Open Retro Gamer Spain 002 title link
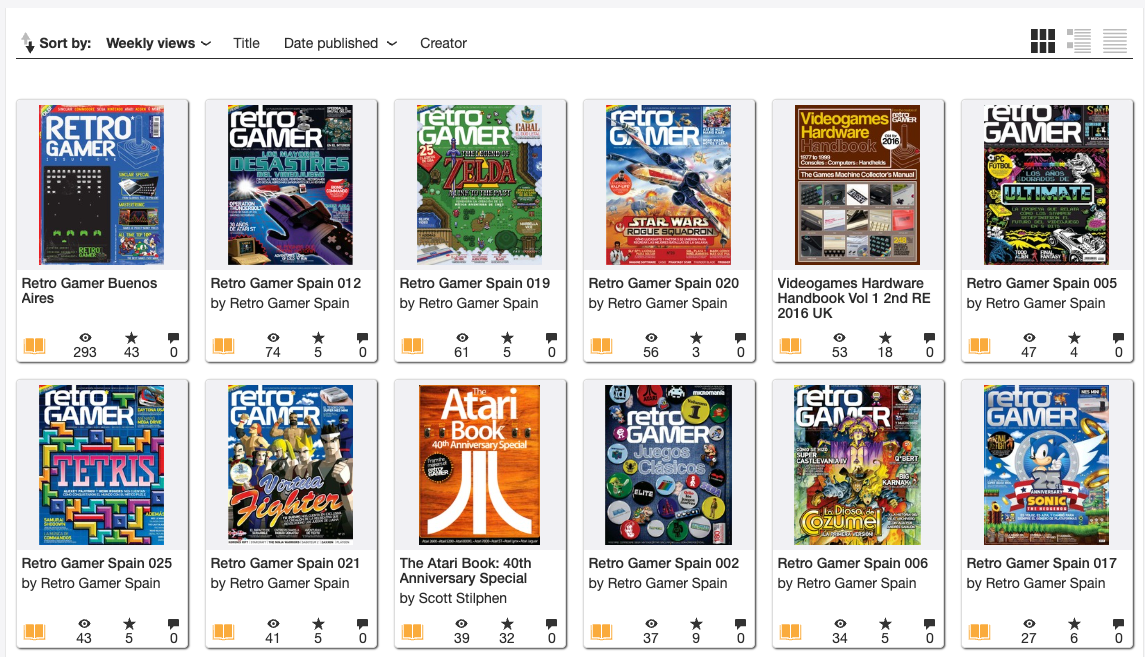Image resolution: width=1145 pixels, height=657 pixels. (x=664, y=564)
